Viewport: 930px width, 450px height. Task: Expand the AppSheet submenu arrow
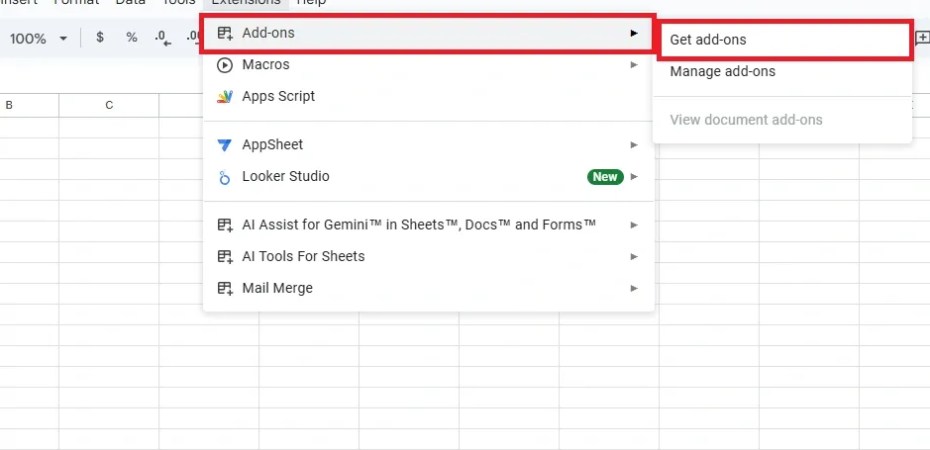634,145
